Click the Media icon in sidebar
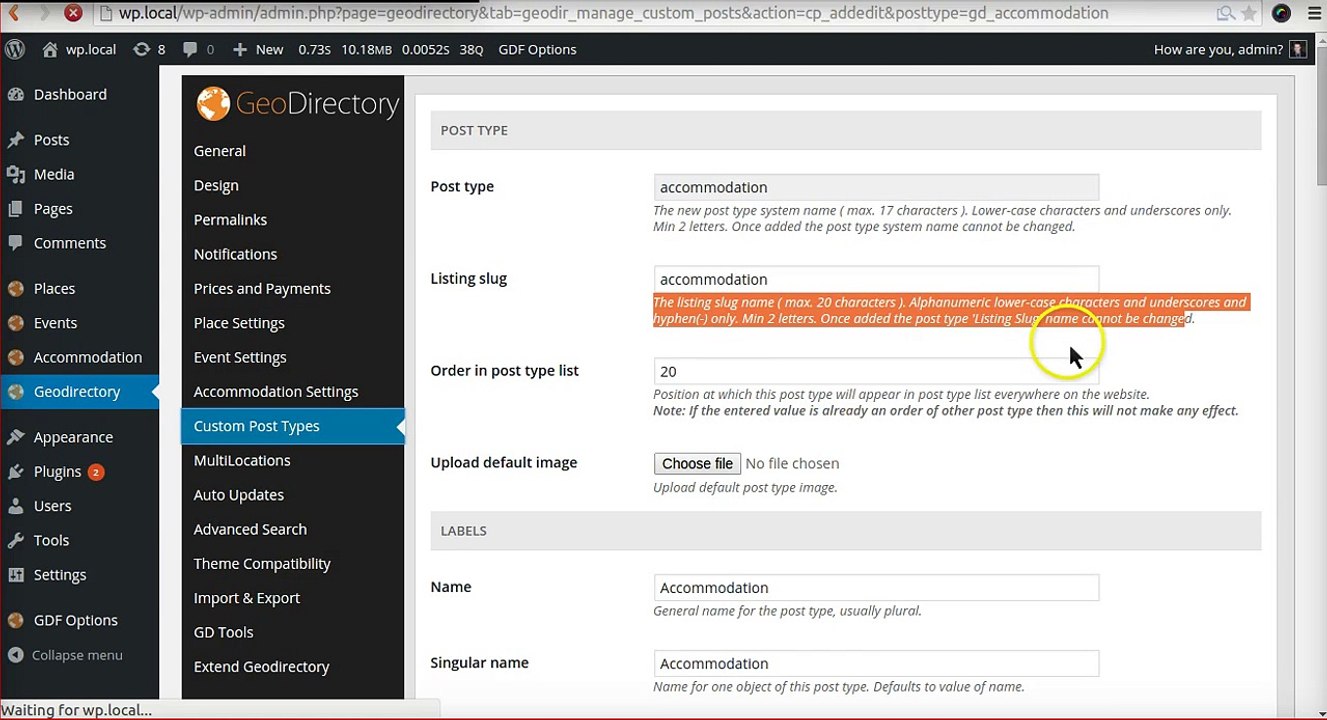Viewport: 1327px width, 720px height. pos(16,174)
